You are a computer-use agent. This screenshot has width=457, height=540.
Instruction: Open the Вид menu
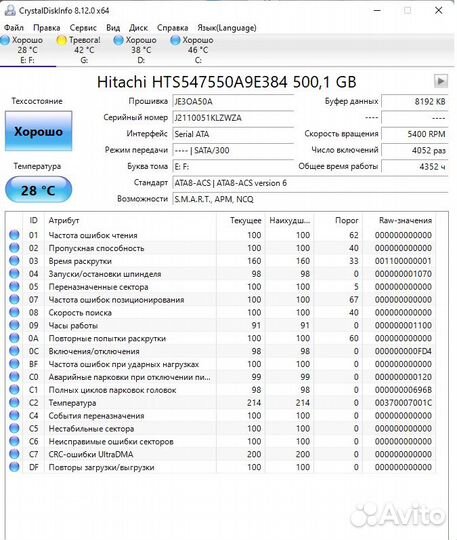coord(113,28)
